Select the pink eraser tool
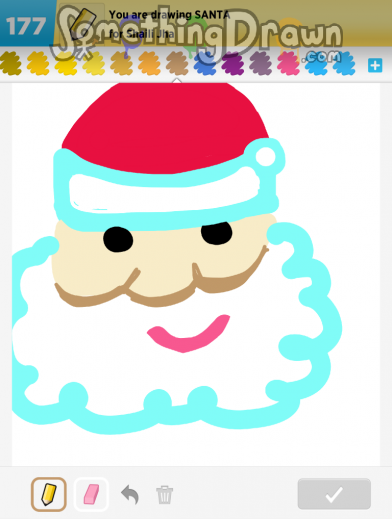 pos(91,494)
